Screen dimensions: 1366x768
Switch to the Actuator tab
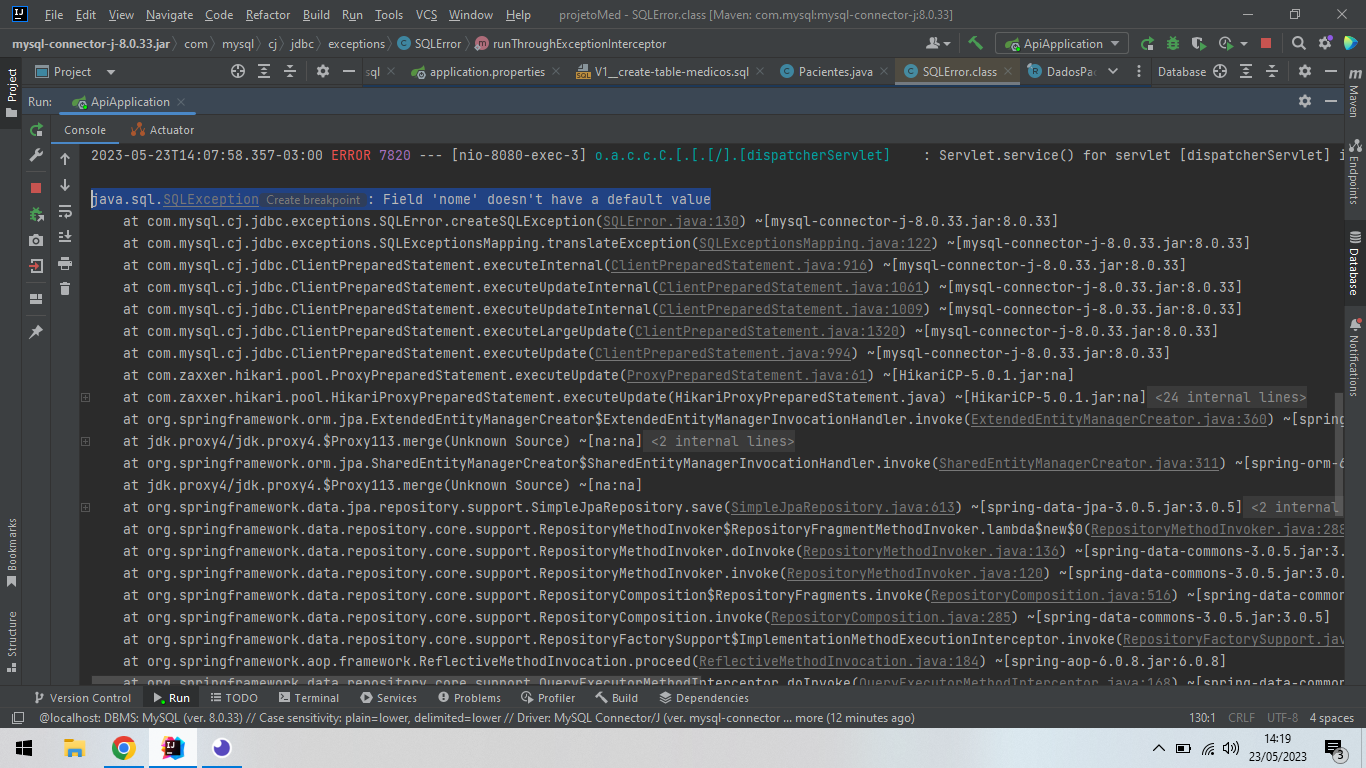point(162,130)
